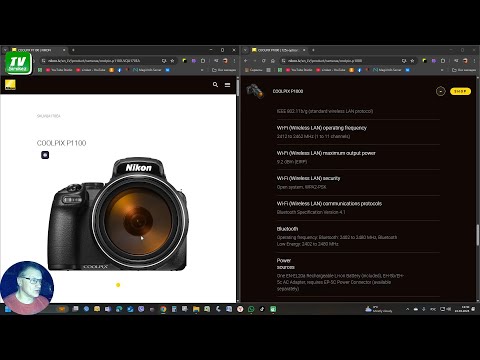Expand bookmarks overflow chevron in right window

pyautogui.click(x=442, y=70)
